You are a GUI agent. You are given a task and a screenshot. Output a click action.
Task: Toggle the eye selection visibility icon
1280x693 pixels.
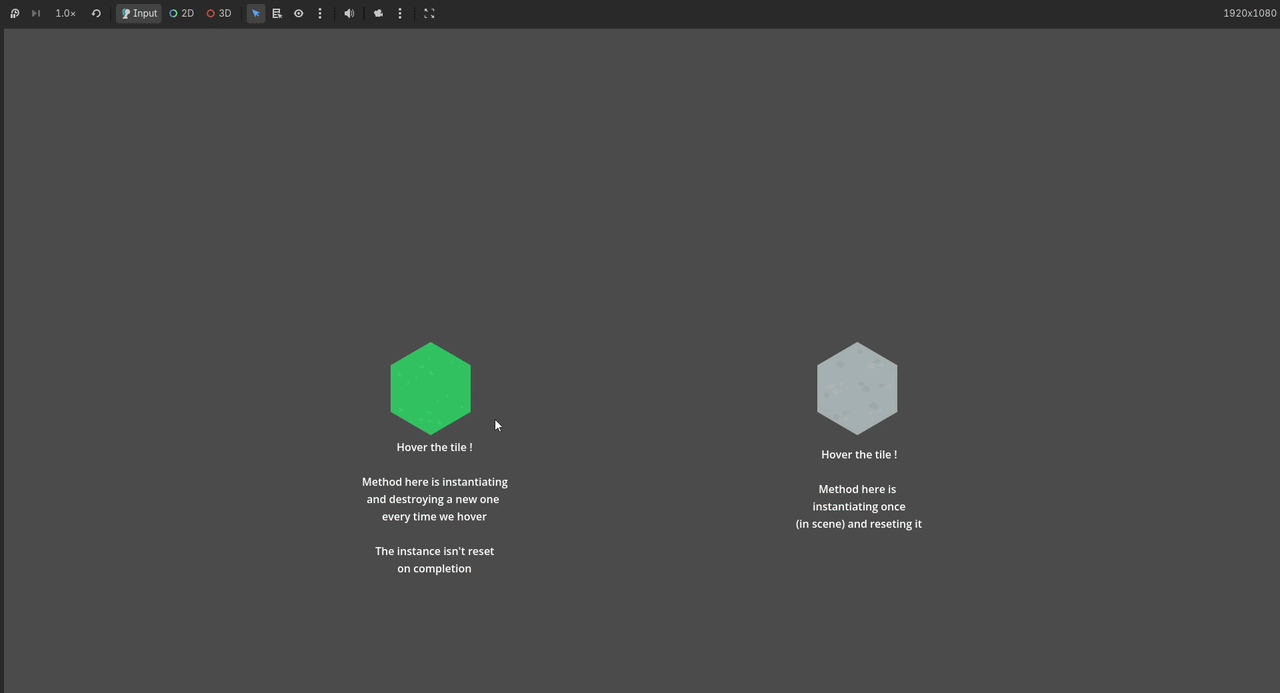click(x=298, y=13)
